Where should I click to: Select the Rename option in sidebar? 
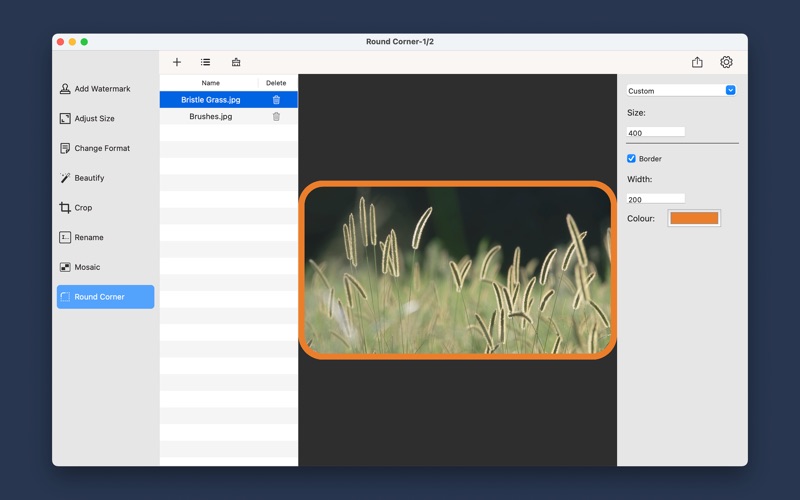point(88,238)
